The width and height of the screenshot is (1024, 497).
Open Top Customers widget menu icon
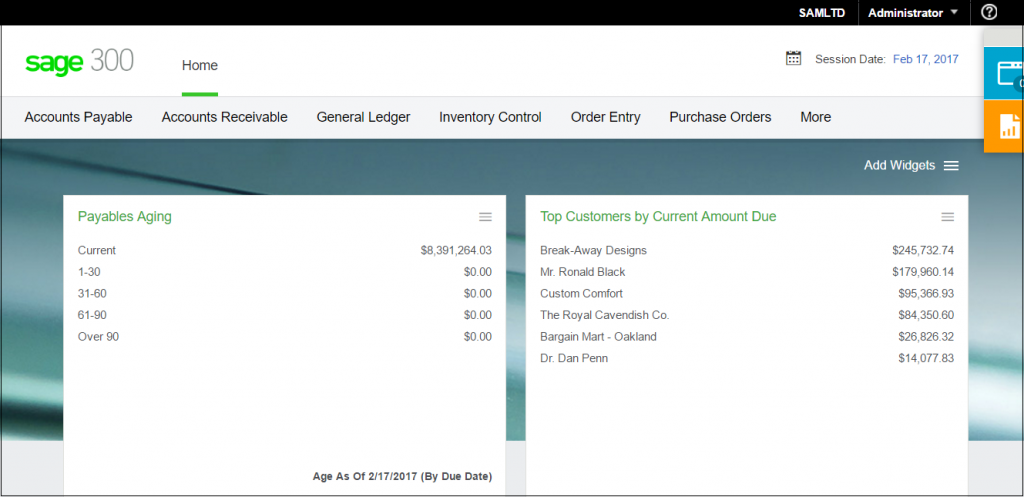pyautogui.click(x=948, y=217)
